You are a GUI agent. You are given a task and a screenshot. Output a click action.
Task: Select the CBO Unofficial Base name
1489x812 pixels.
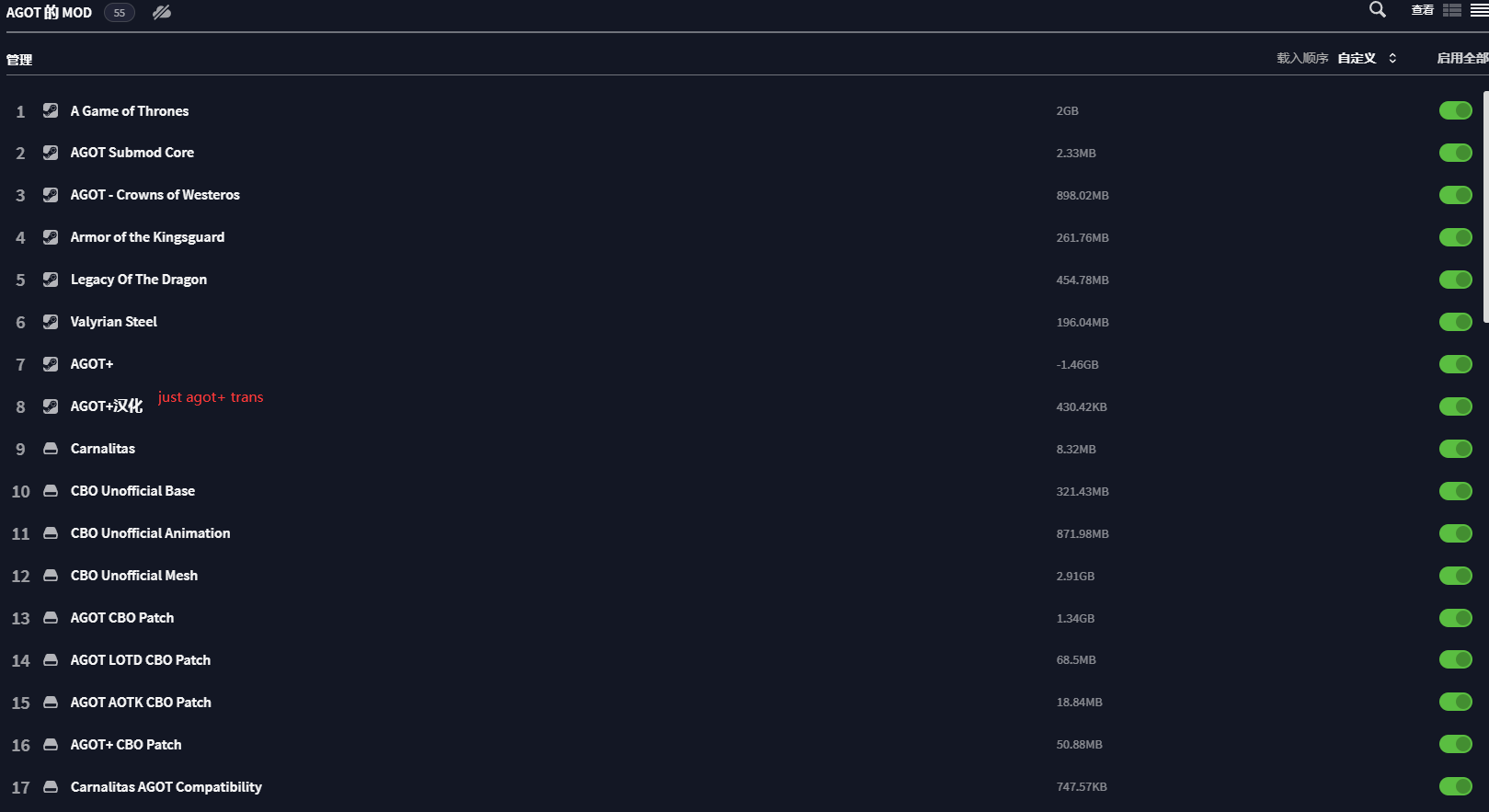click(132, 491)
